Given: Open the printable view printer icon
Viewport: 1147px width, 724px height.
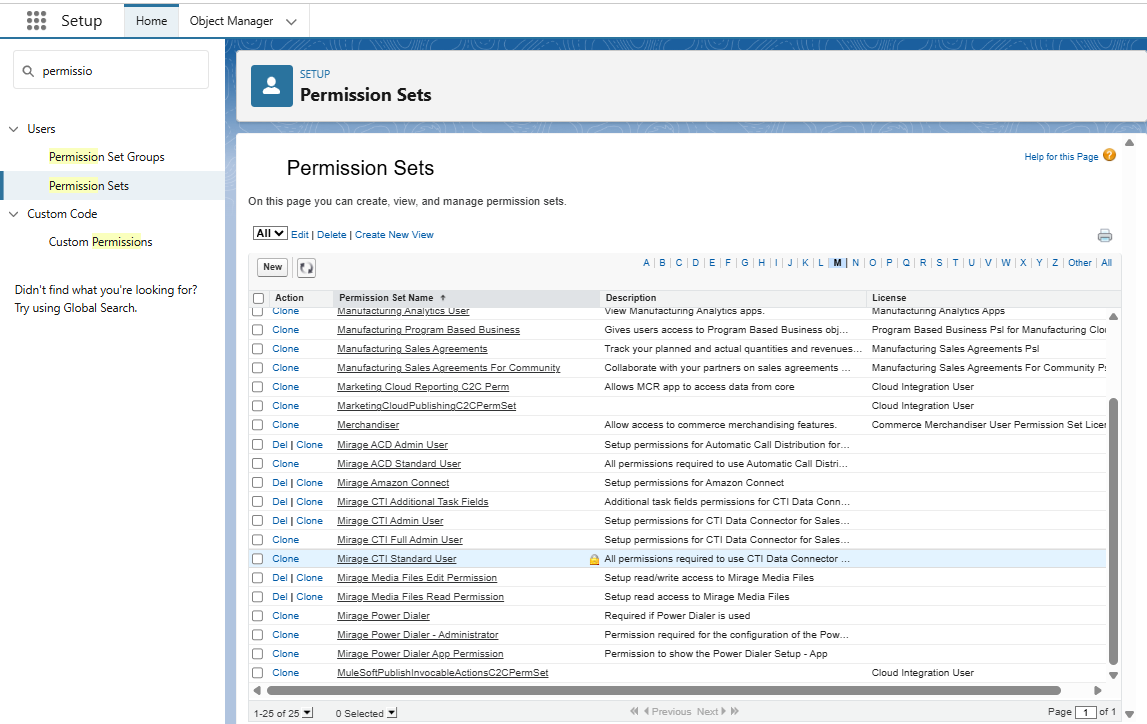Looking at the screenshot, I should click(1104, 235).
